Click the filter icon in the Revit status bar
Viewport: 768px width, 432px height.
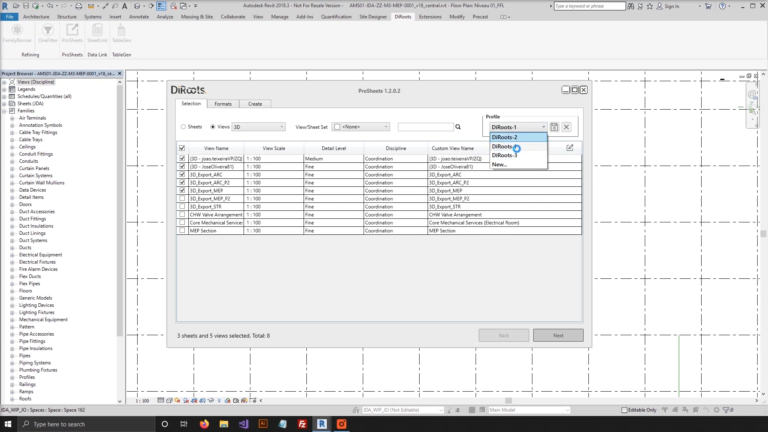pyautogui.click(x=727, y=410)
